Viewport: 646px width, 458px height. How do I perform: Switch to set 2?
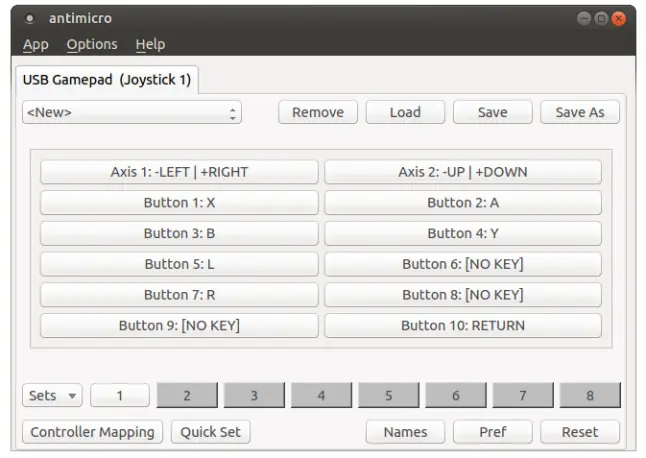(x=187, y=395)
